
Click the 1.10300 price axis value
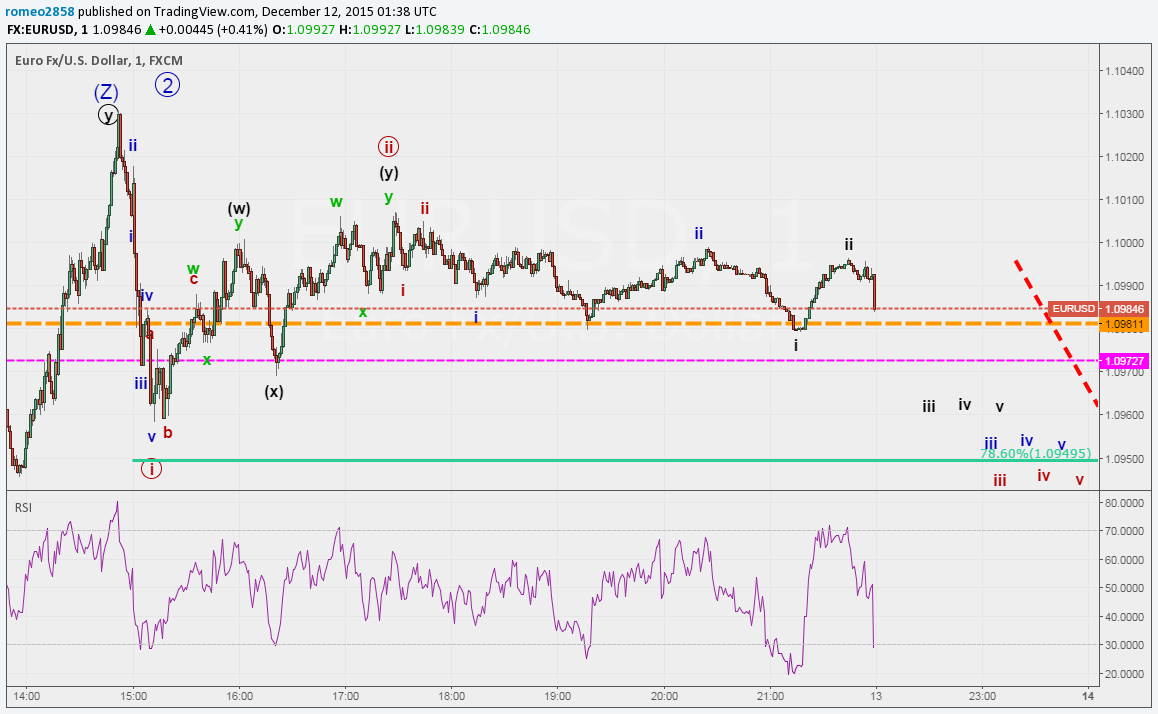click(x=1124, y=114)
